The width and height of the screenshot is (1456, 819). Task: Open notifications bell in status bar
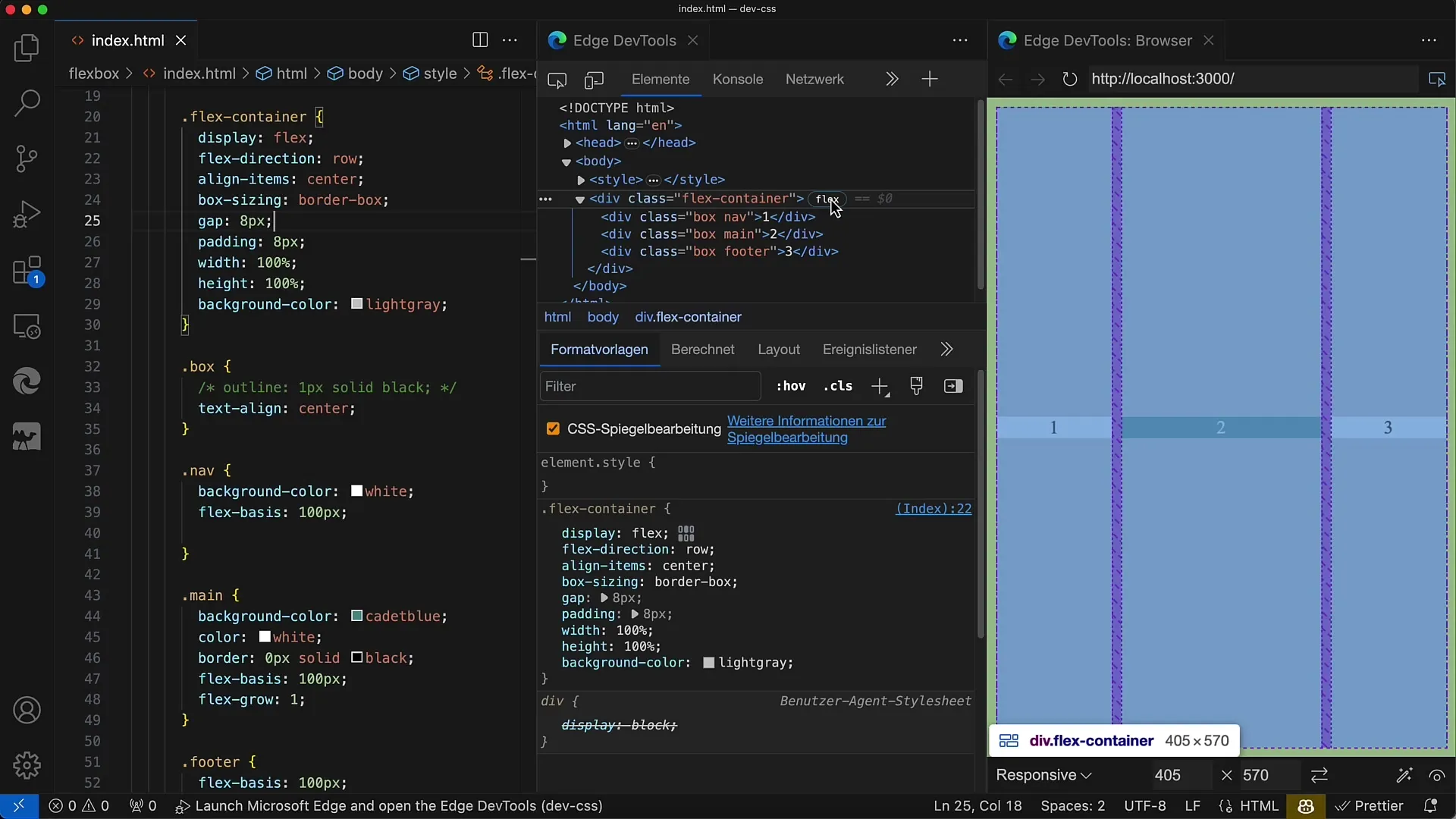[1431, 806]
